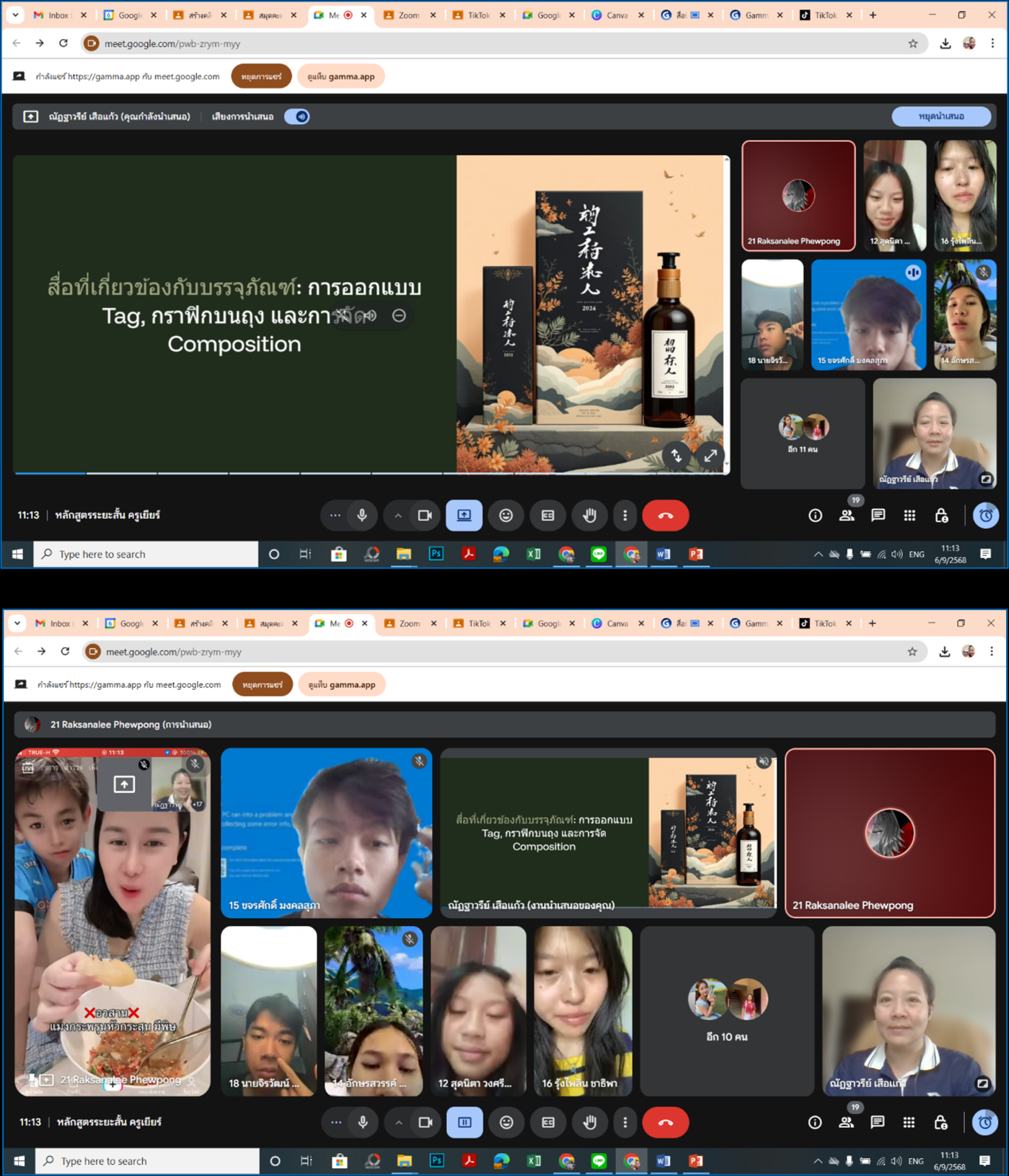Open Photoshop from the upper Windows taskbar
The width and height of the screenshot is (1009, 1176).
tap(436, 554)
